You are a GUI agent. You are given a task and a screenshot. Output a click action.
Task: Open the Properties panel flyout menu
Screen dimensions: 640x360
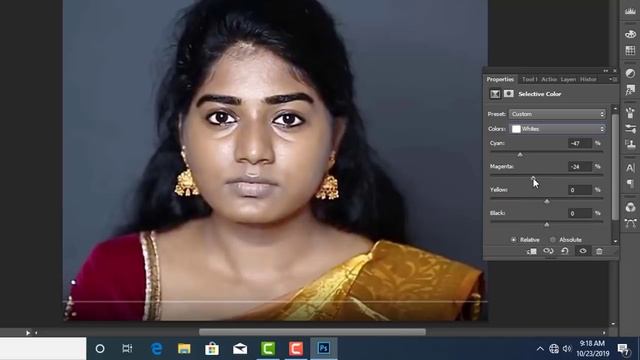click(x=613, y=79)
